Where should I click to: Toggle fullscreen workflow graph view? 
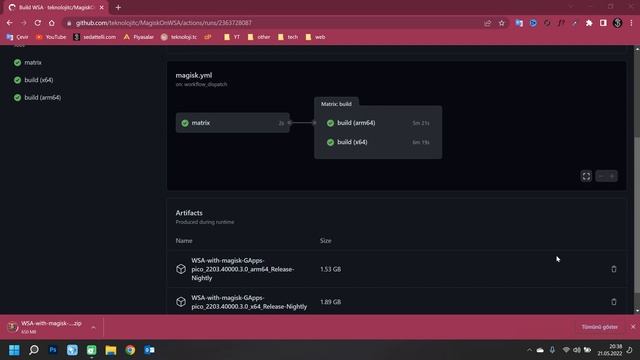point(586,176)
